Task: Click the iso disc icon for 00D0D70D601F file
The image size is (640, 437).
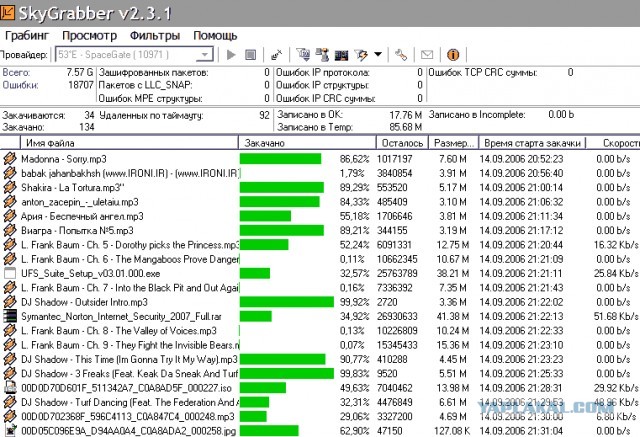Action: [x=10, y=388]
